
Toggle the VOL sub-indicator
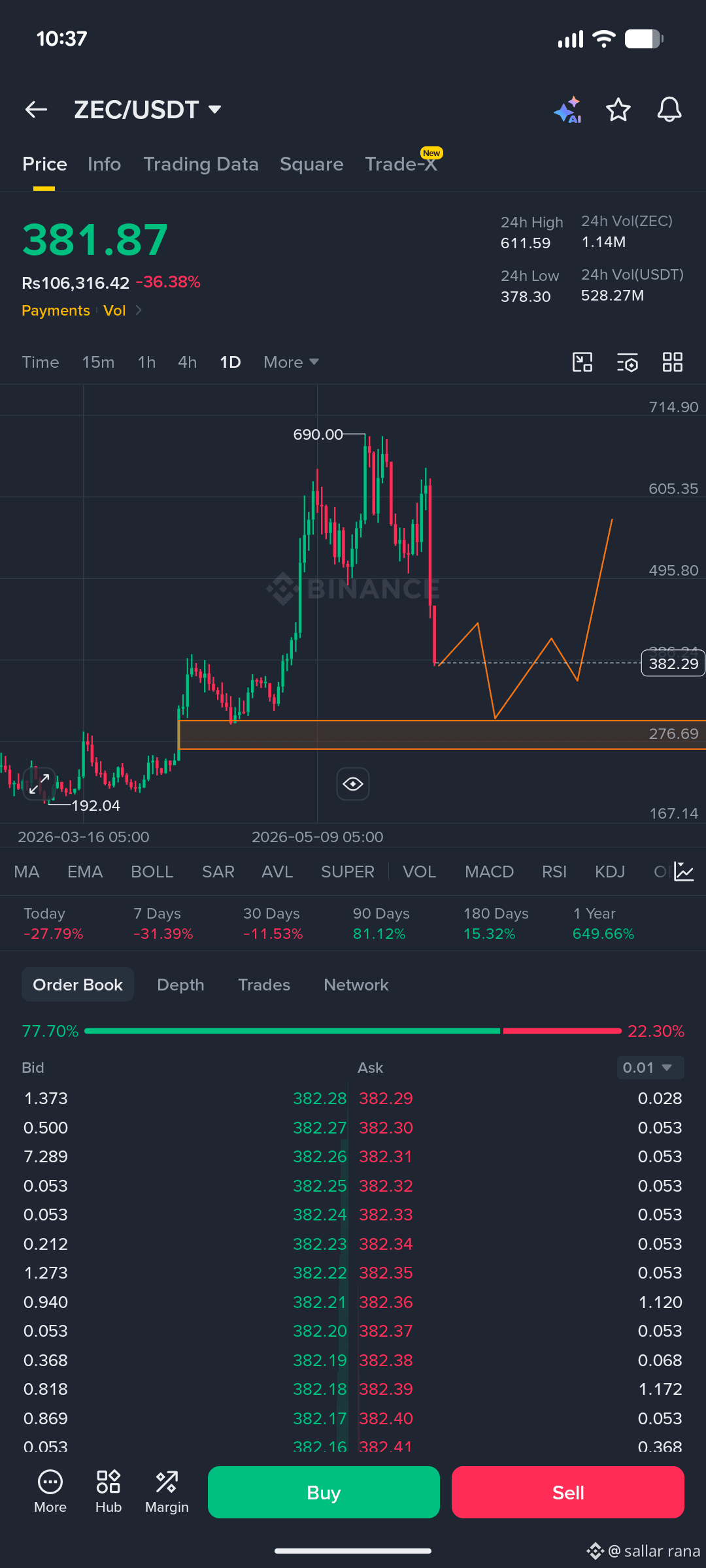pos(419,872)
